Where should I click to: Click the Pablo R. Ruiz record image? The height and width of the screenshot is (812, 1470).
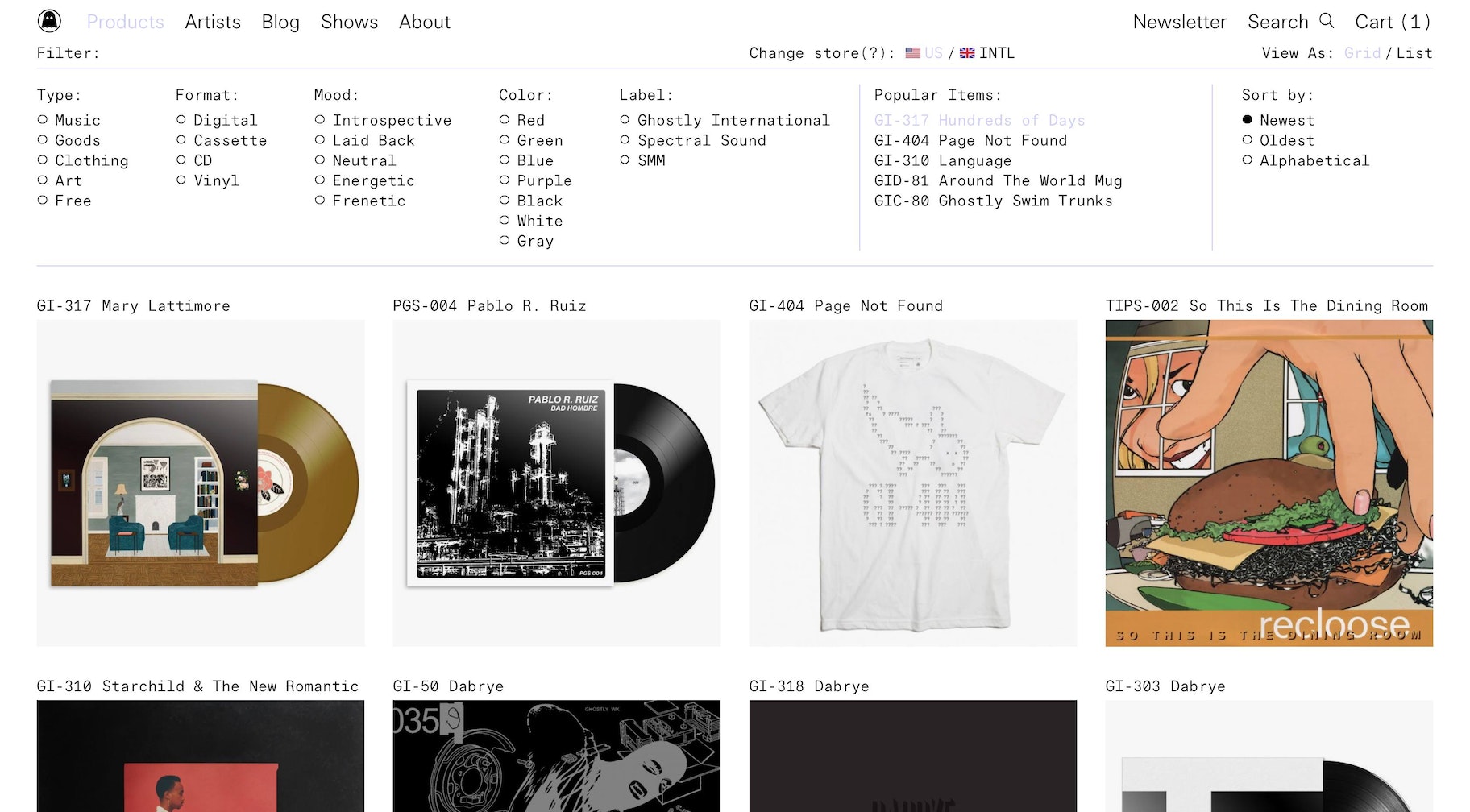pos(556,483)
